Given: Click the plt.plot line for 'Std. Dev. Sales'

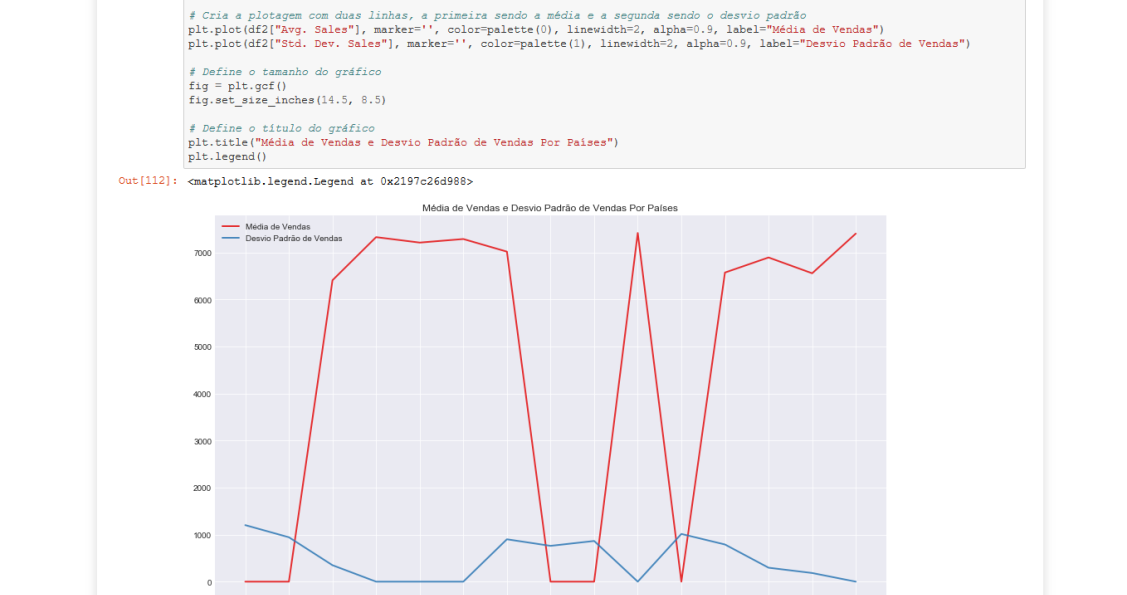Looking at the screenshot, I should (579, 44).
